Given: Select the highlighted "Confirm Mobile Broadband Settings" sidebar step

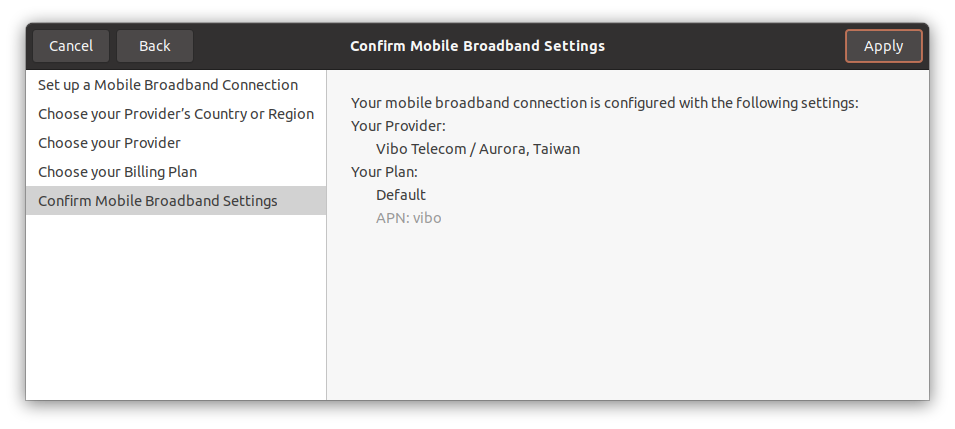Looking at the screenshot, I should click(158, 201).
